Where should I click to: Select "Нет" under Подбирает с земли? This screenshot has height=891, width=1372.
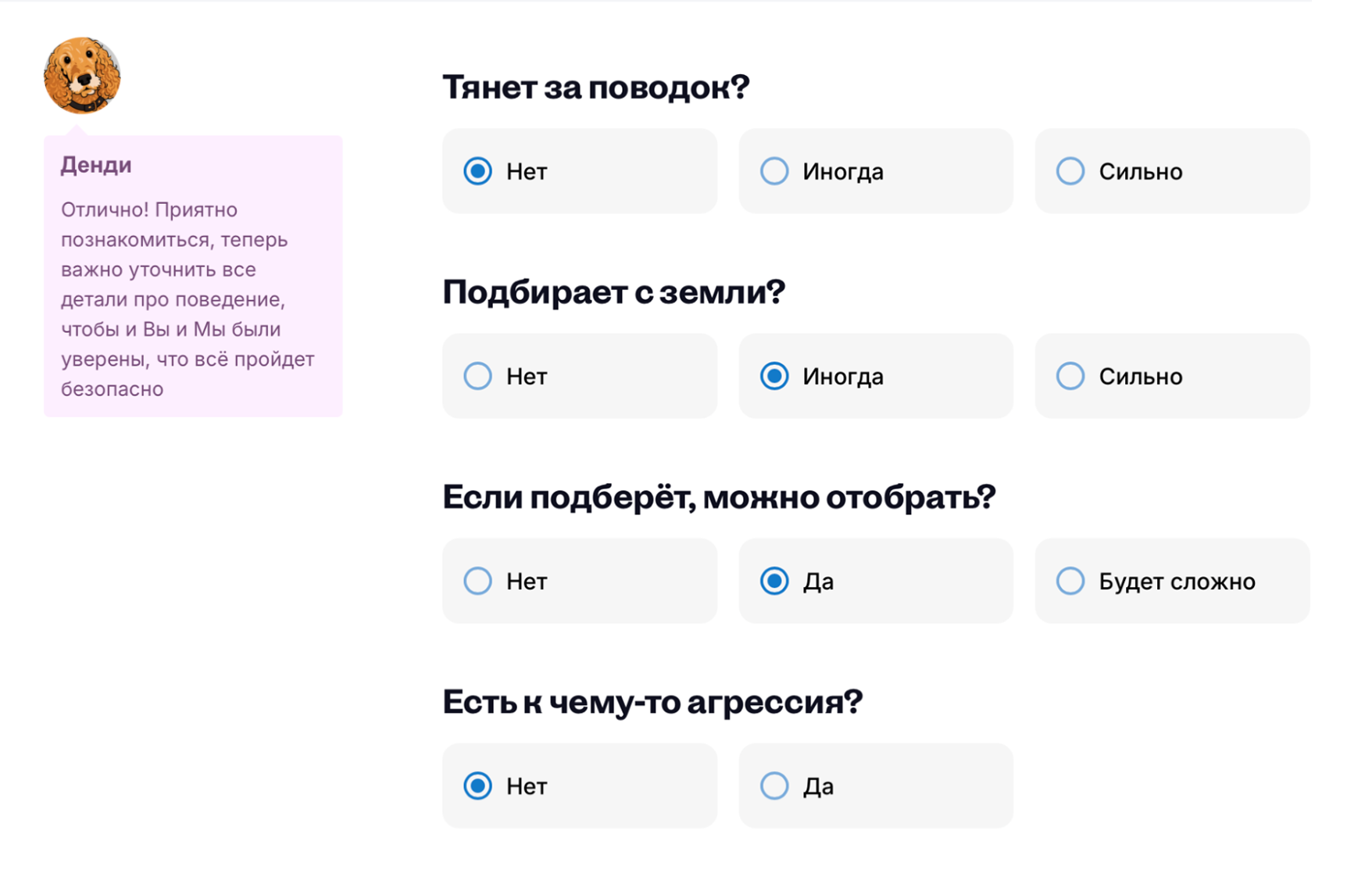[579, 376]
